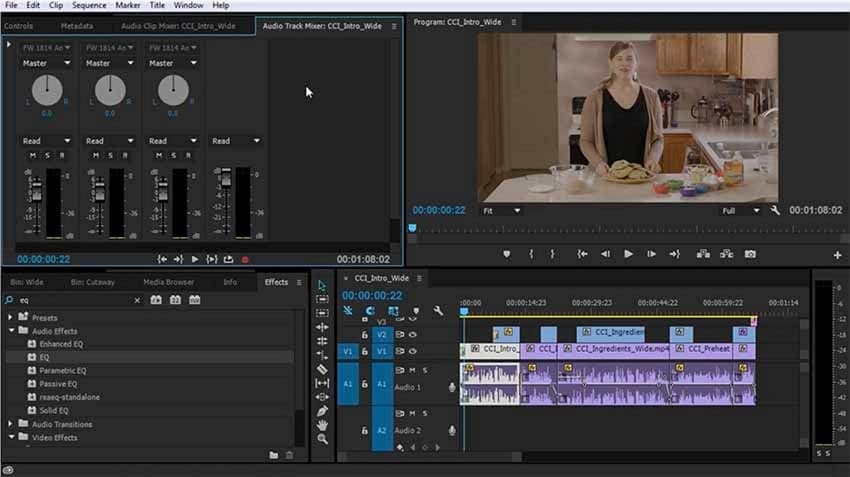850x477 pixels.
Task: Toggle snap in timeline
Action: coord(370,311)
